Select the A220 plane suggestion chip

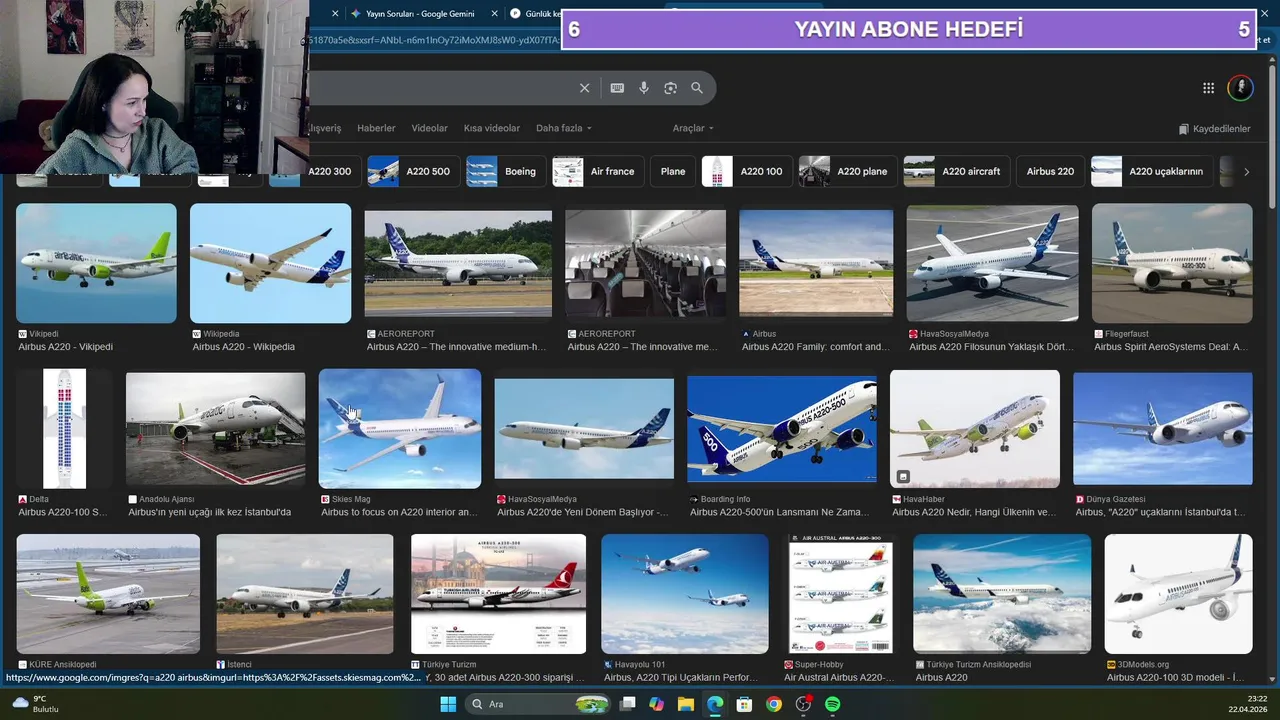click(846, 171)
